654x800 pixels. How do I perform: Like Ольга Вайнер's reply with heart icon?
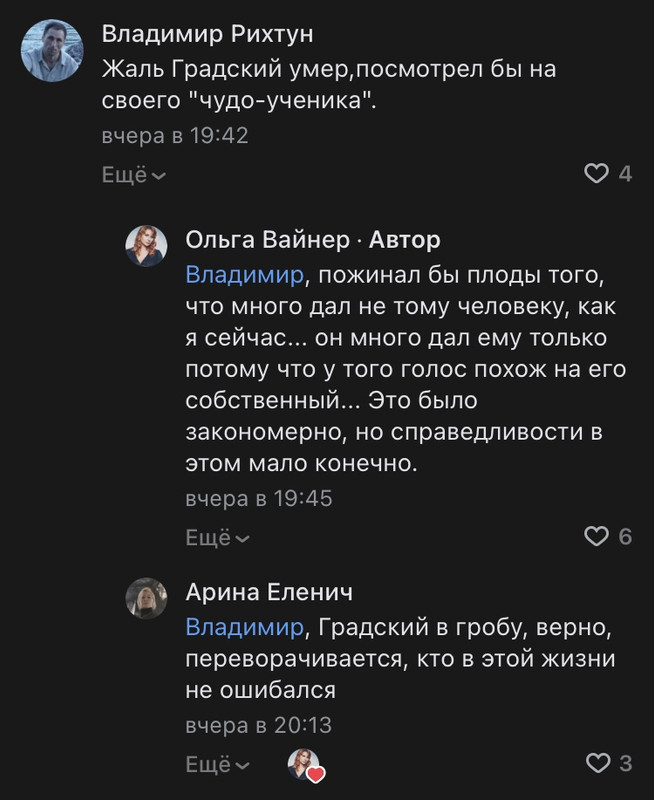pyautogui.click(x=596, y=536)
